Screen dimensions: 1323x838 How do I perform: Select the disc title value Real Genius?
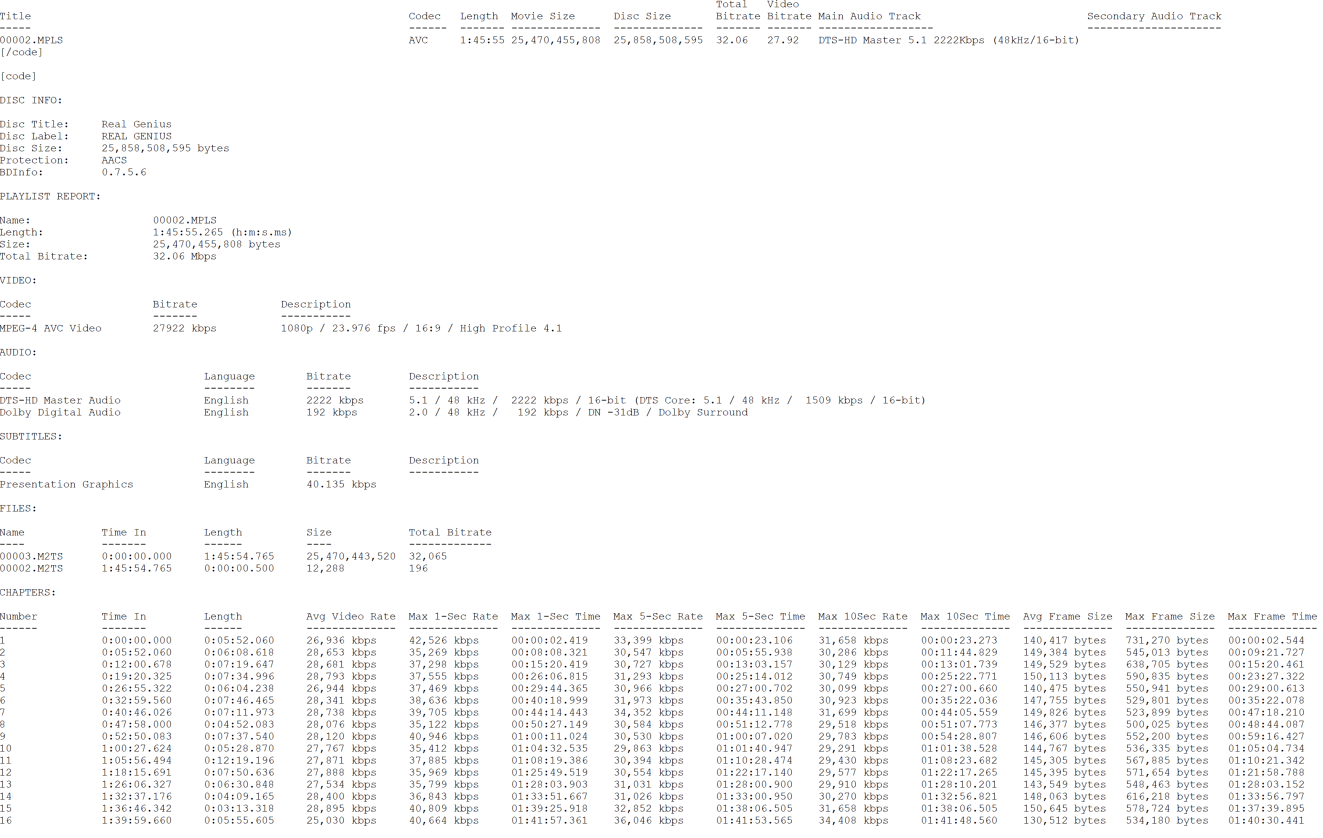point(136,124)
